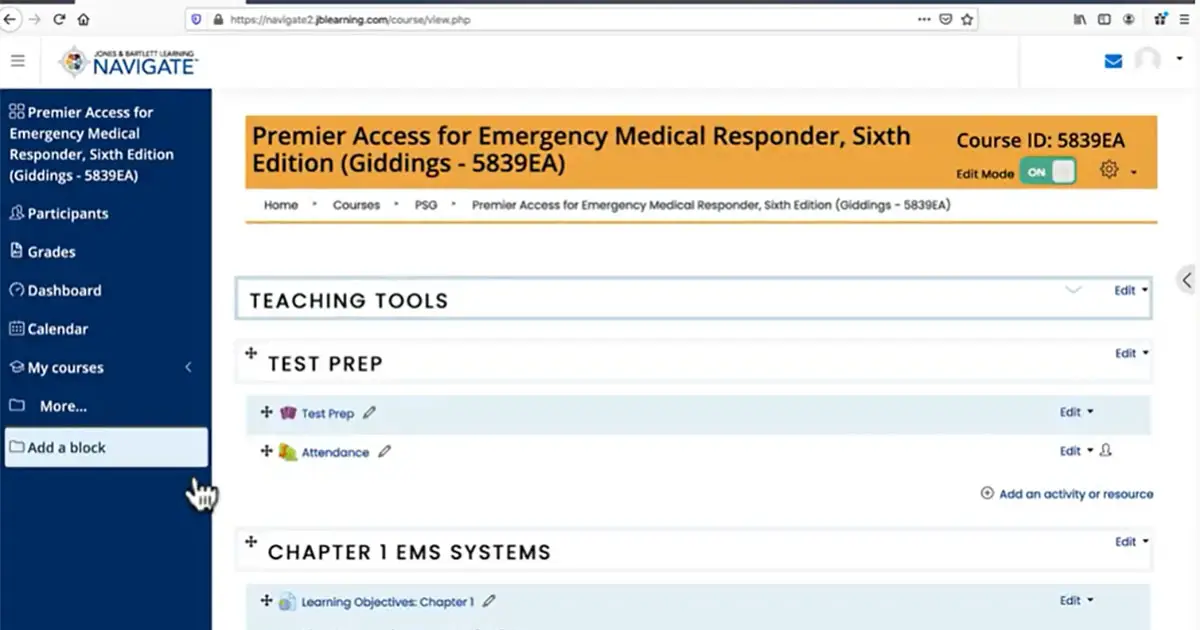The image size is (1200, 630).
Task: Click the user icon on Attendance row
Action: tap(1106, 451)
